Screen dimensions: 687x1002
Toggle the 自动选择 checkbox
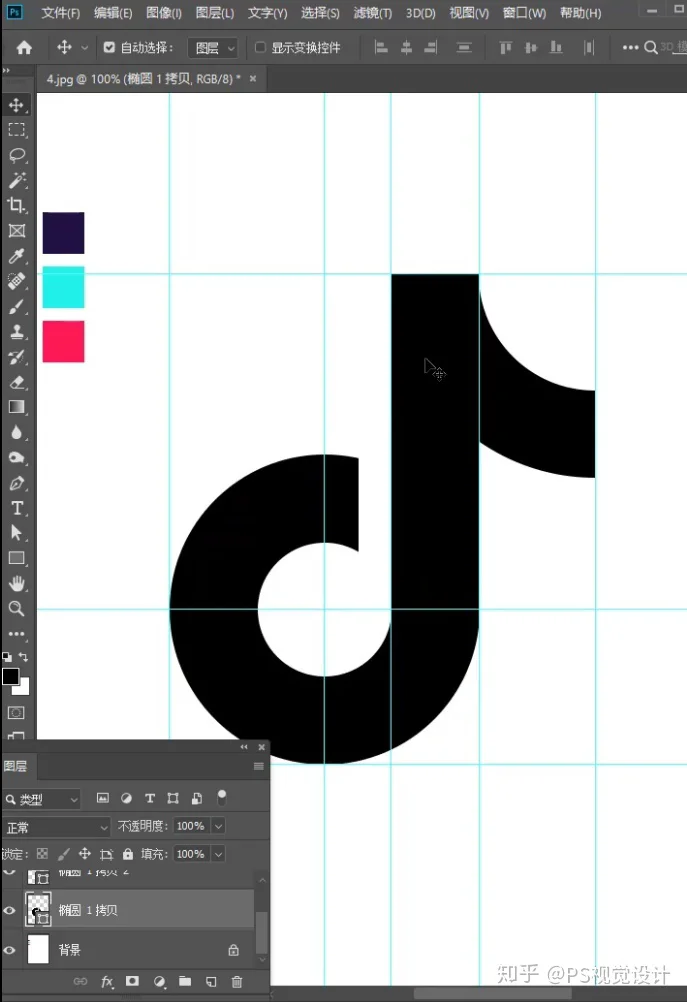[109, 47]
